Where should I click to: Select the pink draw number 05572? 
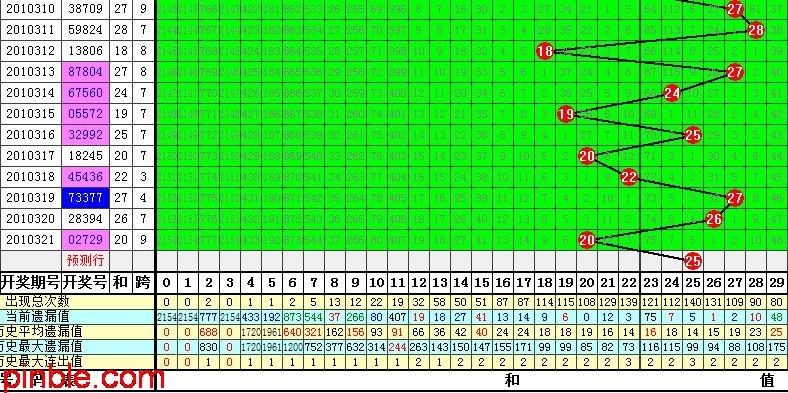(x=85, y=114)
